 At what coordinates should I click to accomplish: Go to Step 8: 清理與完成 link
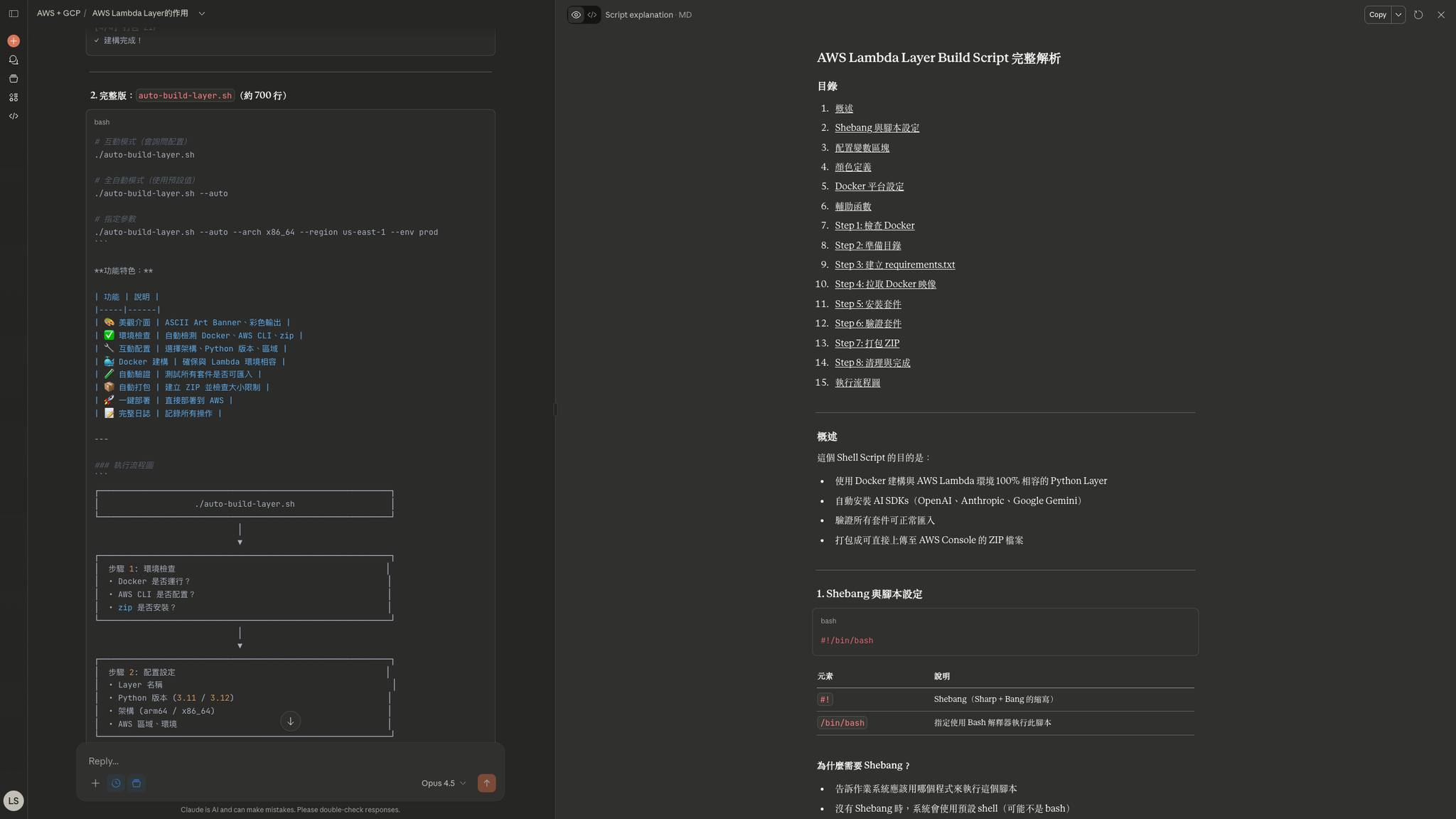pos(872,363)
